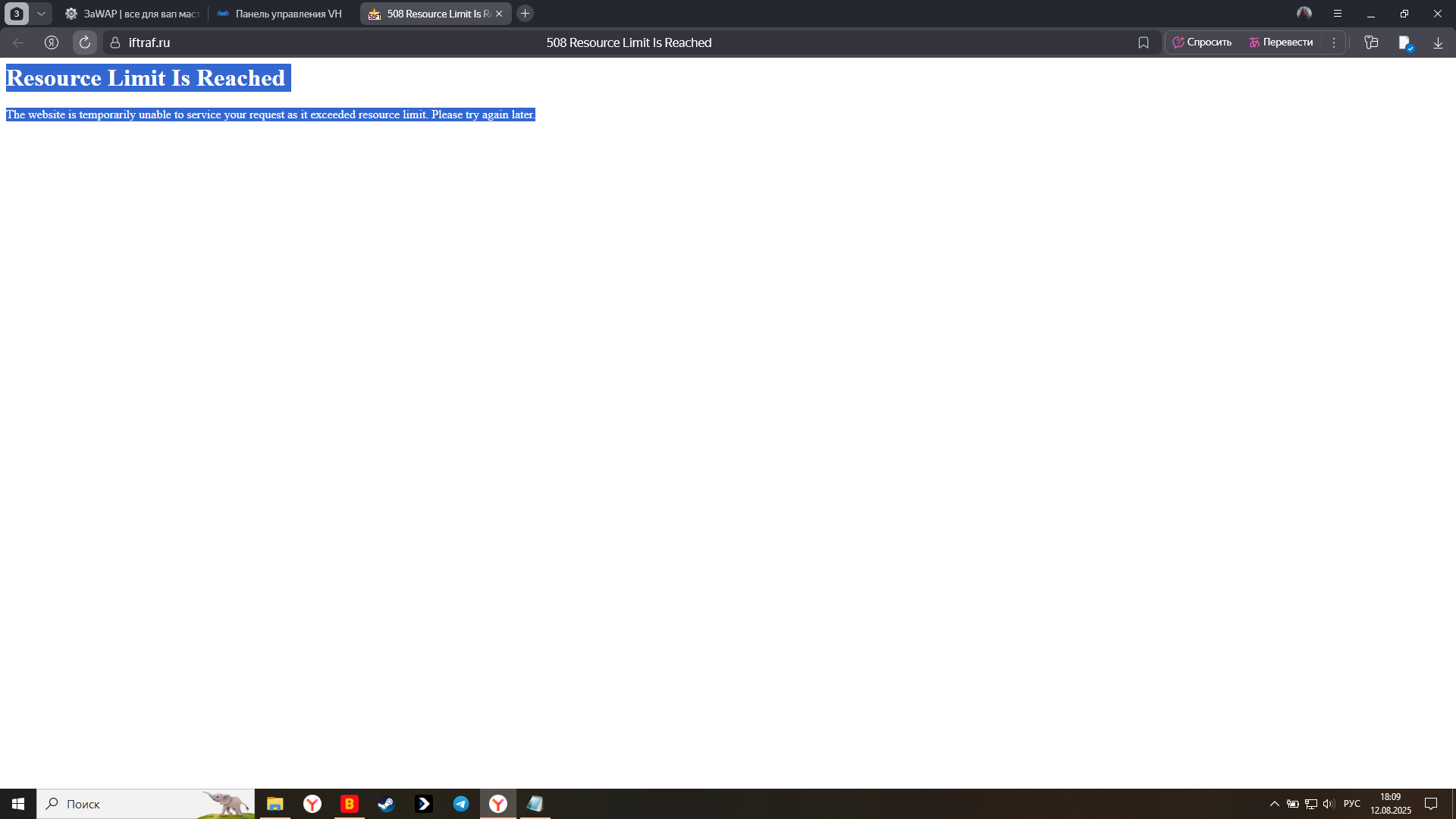
Task: Show hidden system tray icons
Action: point(1275,804)
